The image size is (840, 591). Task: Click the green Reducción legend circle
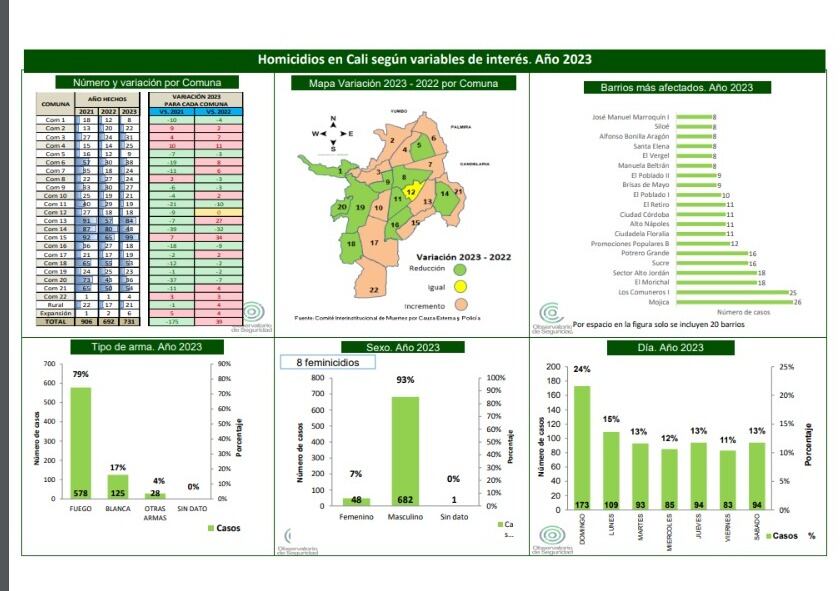pyautogui.click(x=460, y=268)
